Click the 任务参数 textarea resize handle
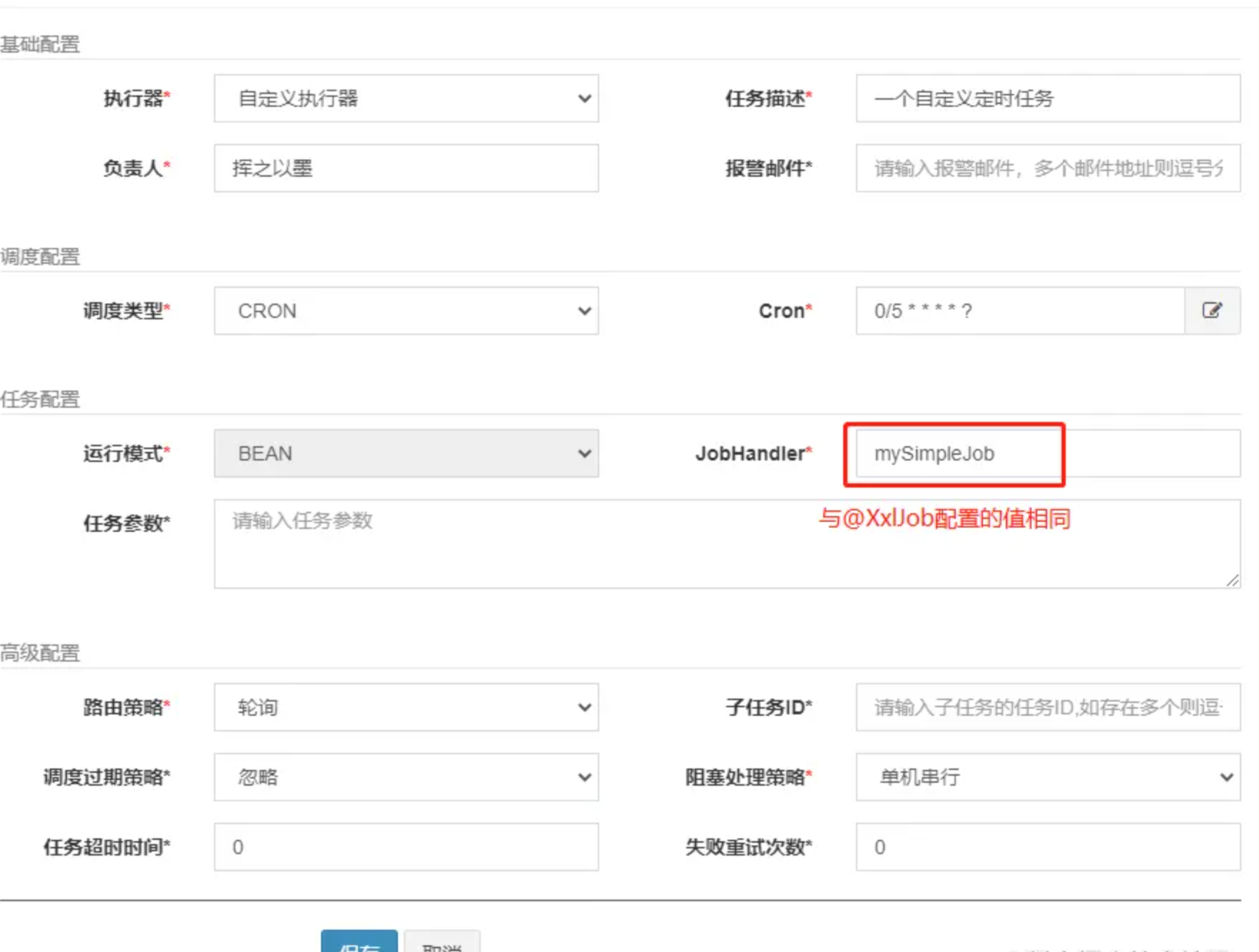The image size is (1259, 952). coord(1233,581)
